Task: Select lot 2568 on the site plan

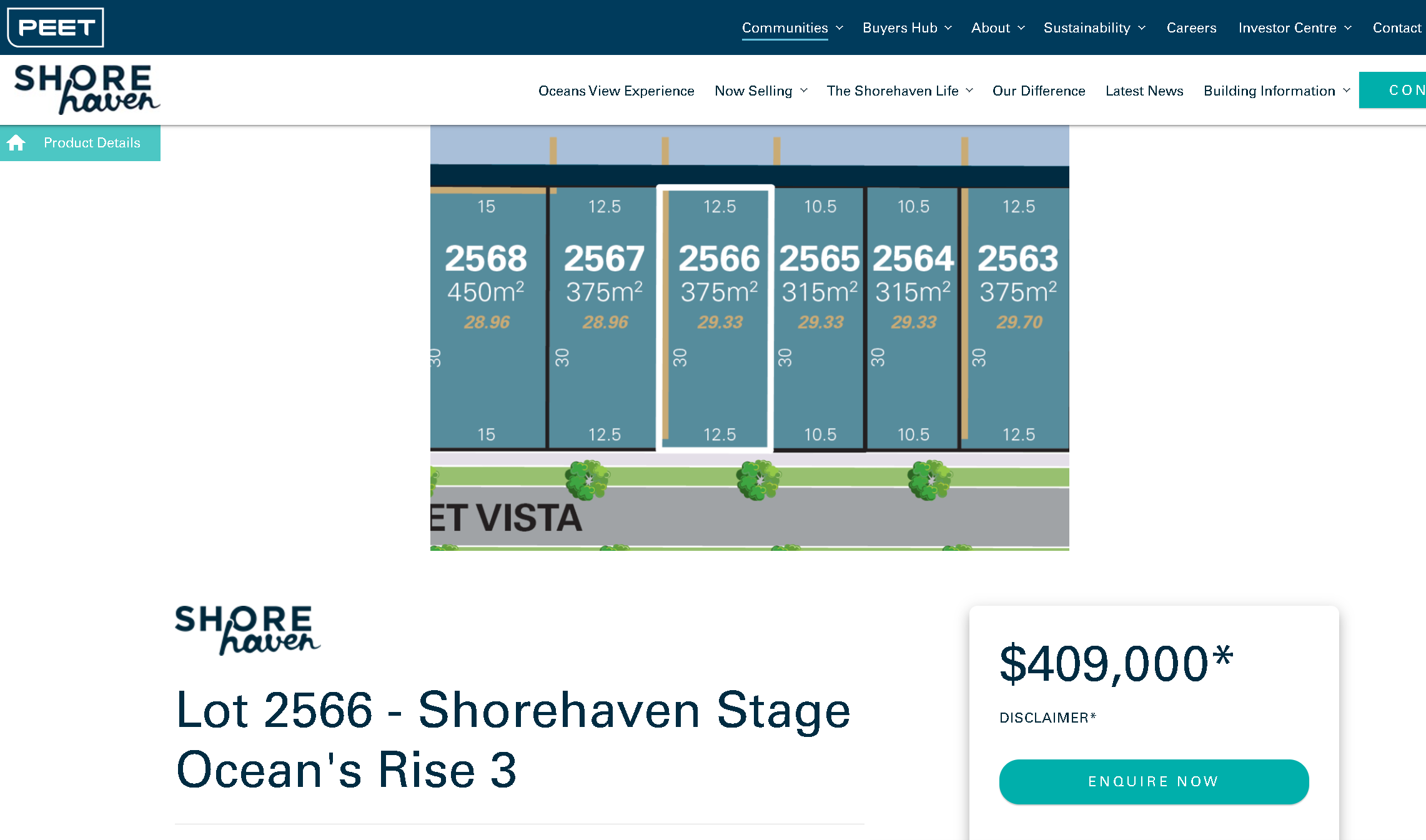Action: click(488, 318)
